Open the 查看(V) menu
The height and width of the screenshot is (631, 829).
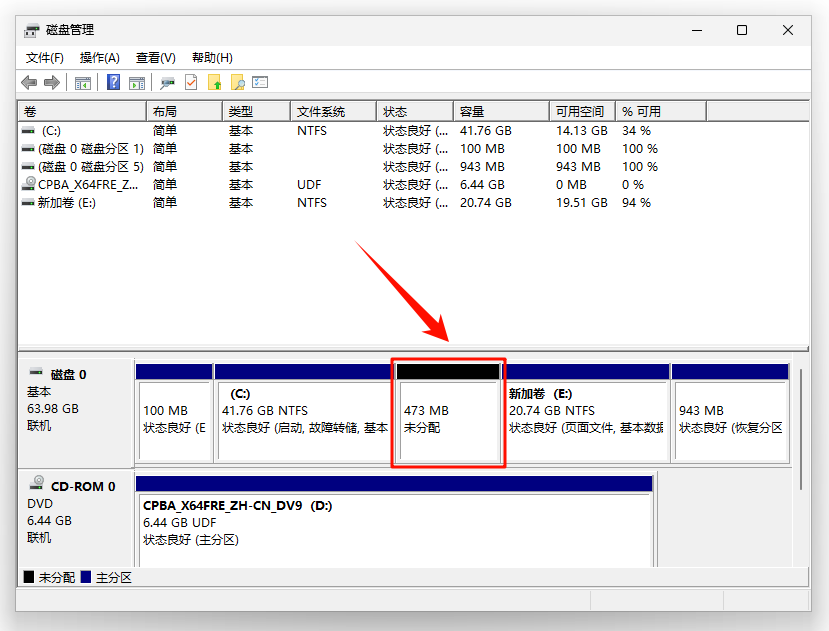(x=155, y=58)
